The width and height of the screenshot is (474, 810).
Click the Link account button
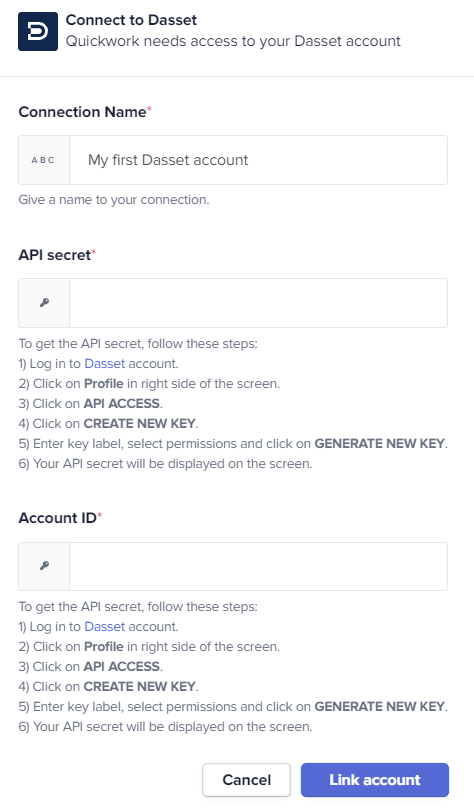click(375, 780)
